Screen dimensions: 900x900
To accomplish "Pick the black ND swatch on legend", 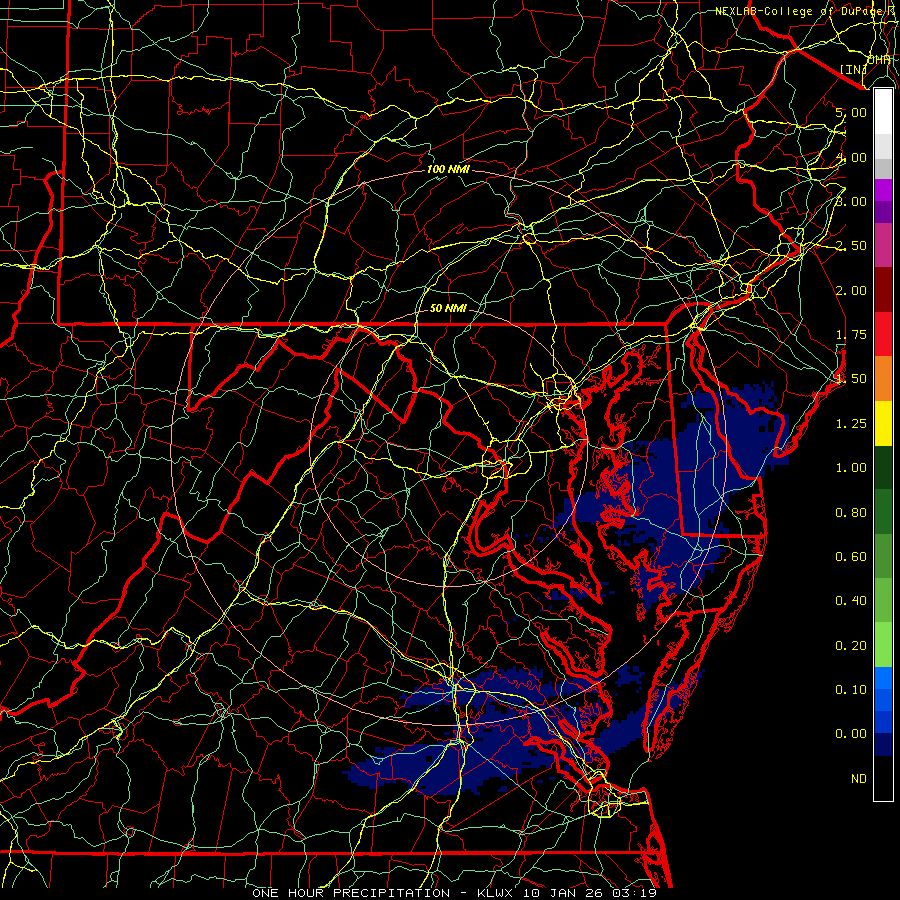I will click(883, 778).
